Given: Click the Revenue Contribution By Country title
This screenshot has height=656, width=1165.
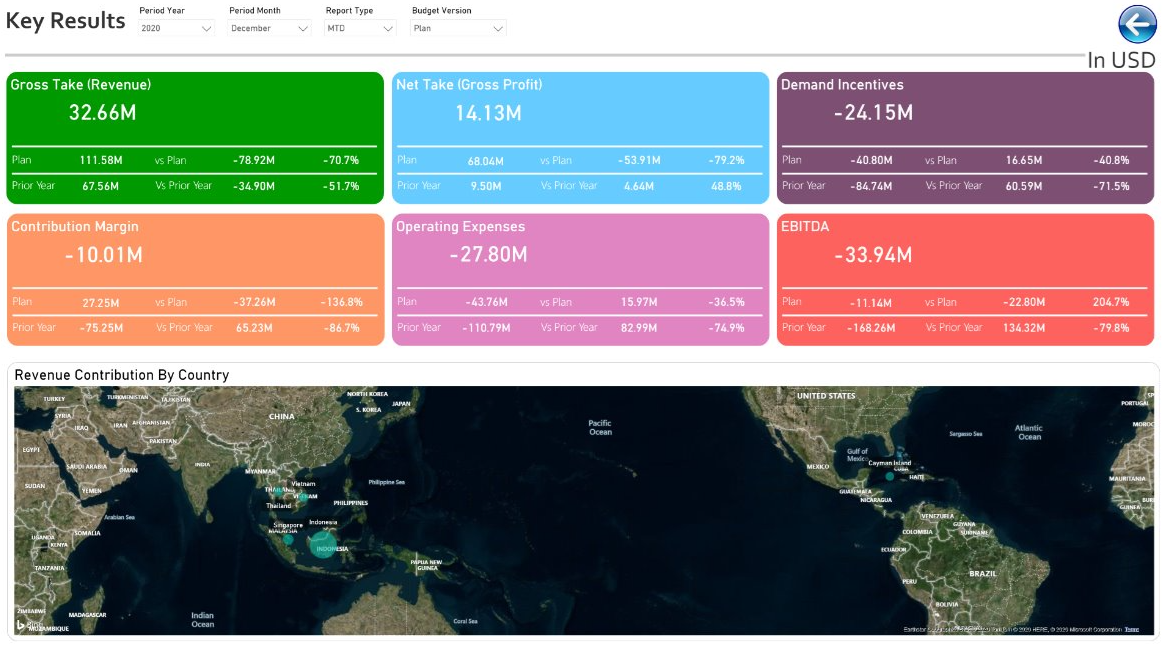Looking at the screenshot, I should click(x=122, y=375).
